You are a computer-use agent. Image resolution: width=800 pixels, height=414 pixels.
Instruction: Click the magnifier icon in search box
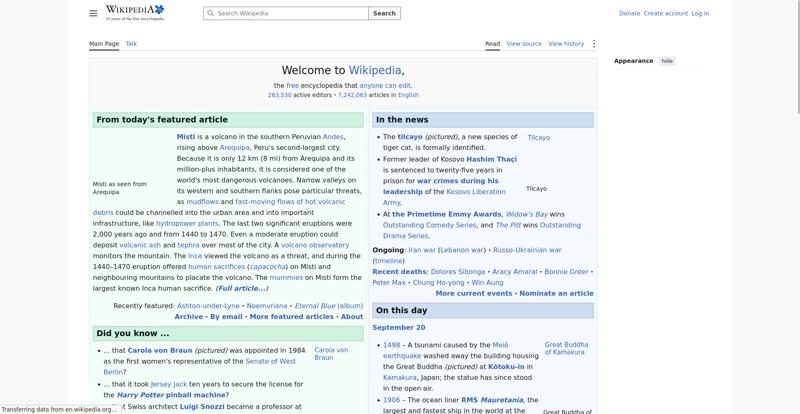(210, 13)
